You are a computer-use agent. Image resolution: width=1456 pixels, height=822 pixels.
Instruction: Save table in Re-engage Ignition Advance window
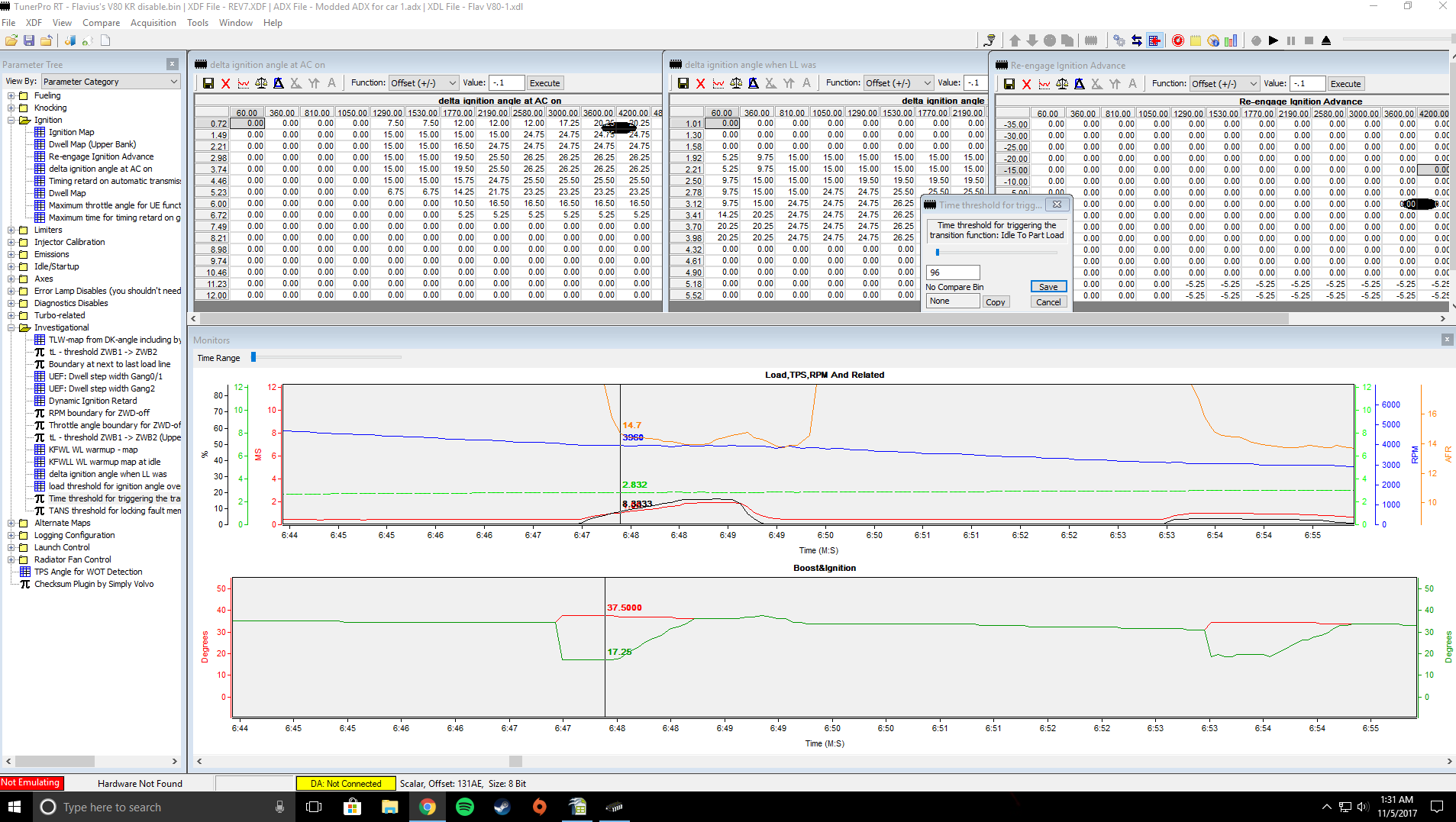click(x=1009, y=84)
